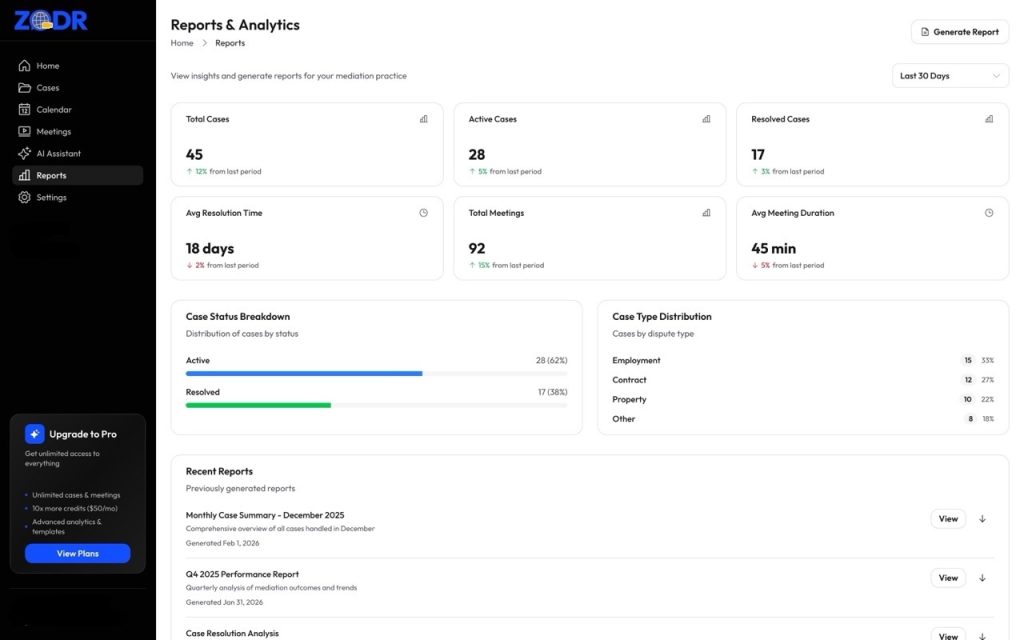Open Calendar from the sidebar
This screenshot has width=1024, height=640.
pos(54,110)
